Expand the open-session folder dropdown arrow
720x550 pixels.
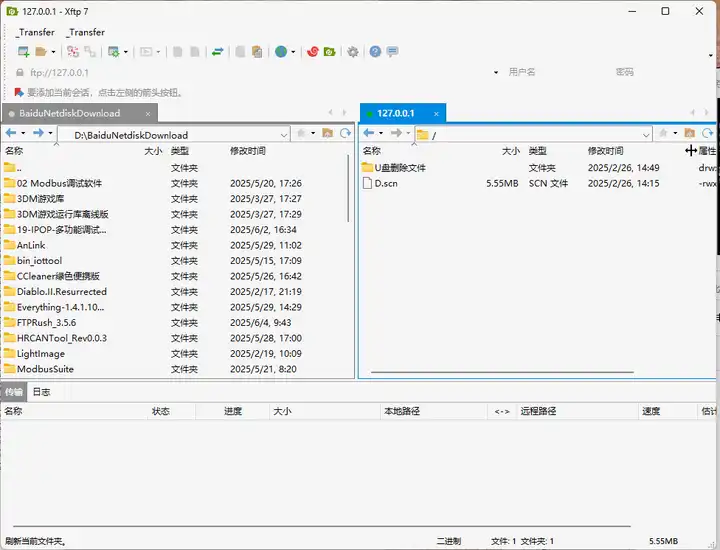coord(53,52)
